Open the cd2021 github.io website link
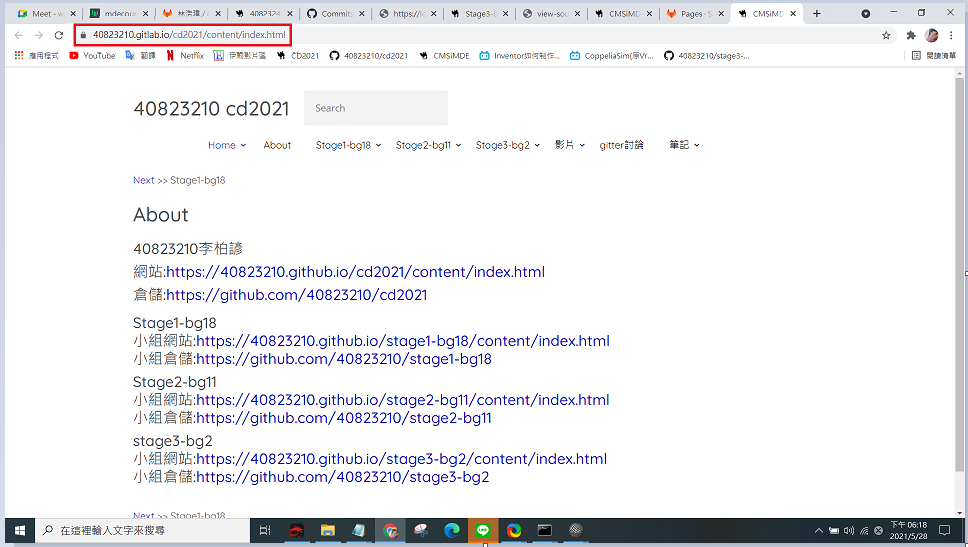 (x=356, y=272)
